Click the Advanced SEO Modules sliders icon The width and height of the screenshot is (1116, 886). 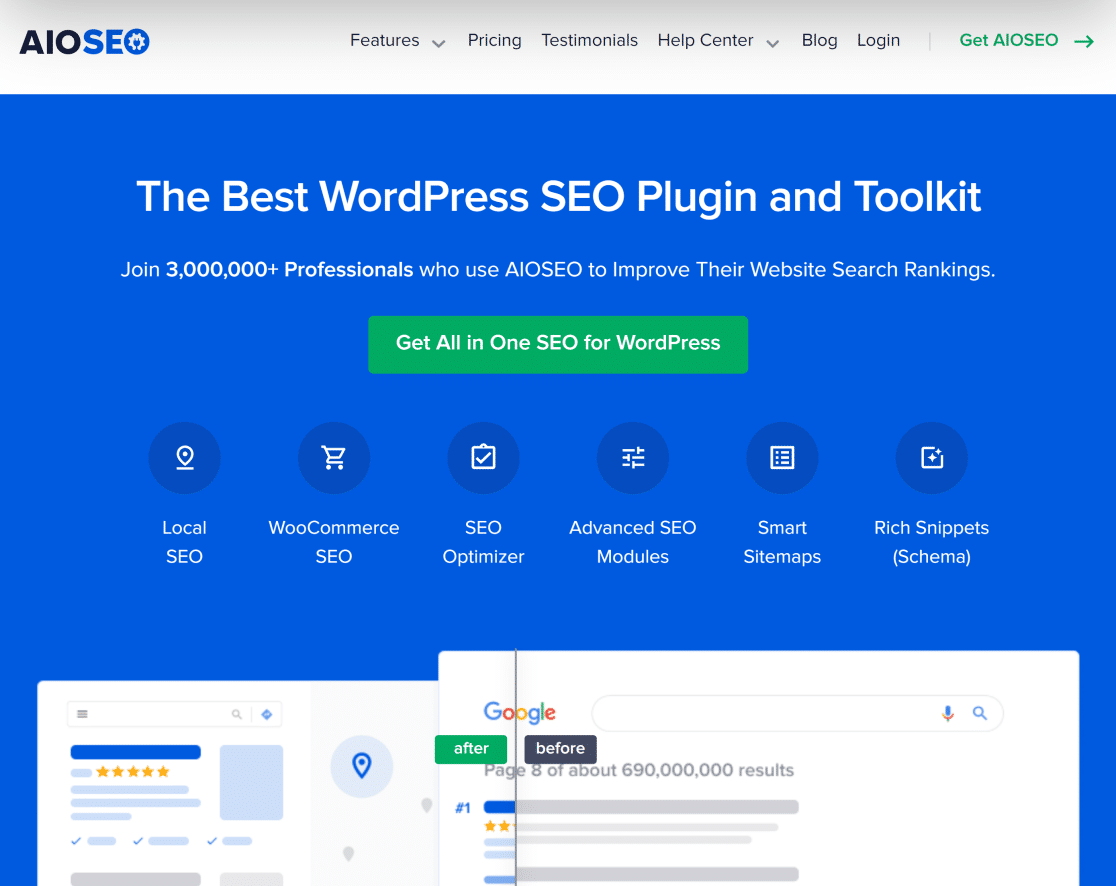[632, 457]
